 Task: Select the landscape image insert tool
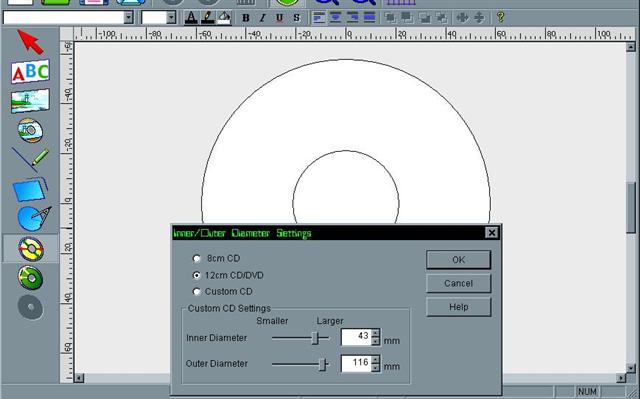[x=30, y=101]
